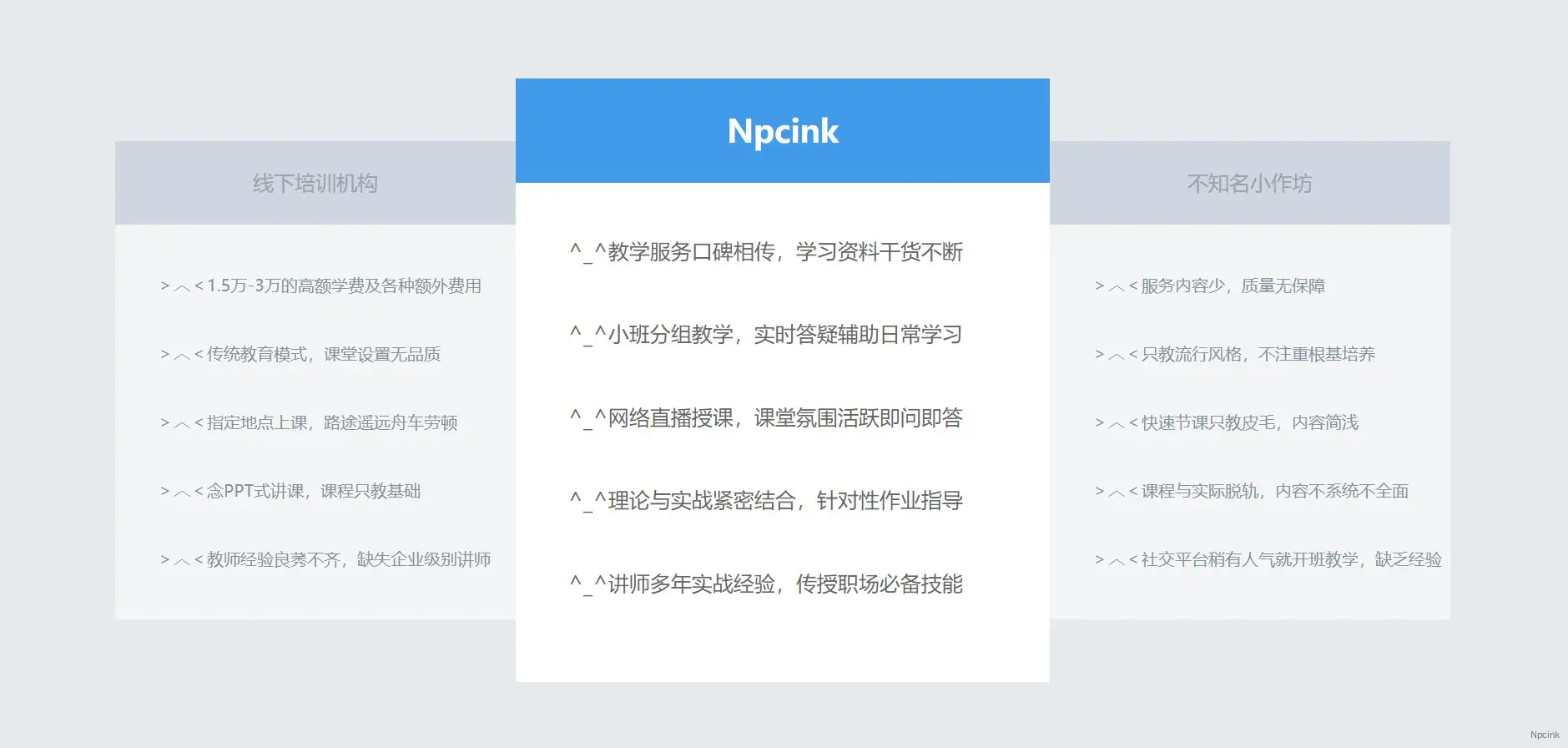Click 教师经验良莠不齐，缺失企业级别讲师 text
Screen dimensions: 1568x748
pyautogui.click(x=348, y=560)
